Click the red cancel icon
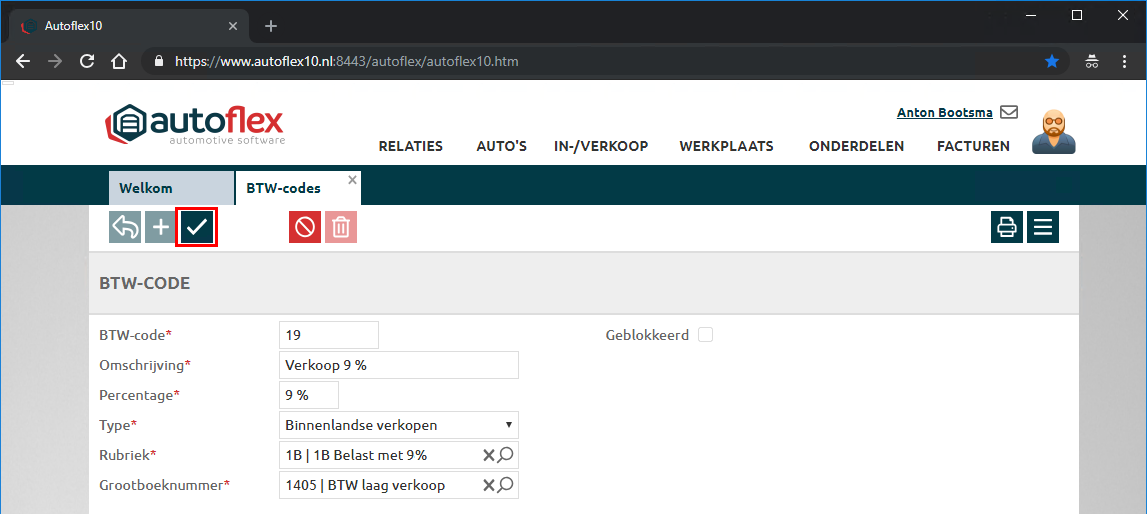The image size is (1147, 514). 305,227
